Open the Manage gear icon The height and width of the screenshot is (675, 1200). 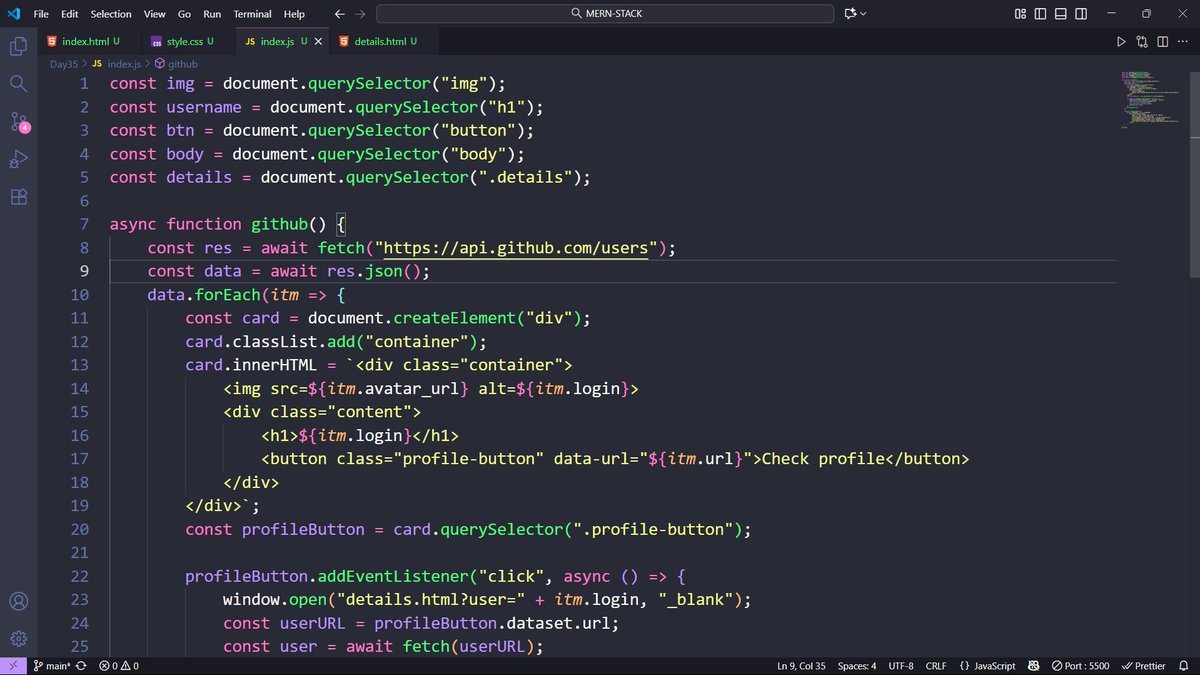[18, 638]
